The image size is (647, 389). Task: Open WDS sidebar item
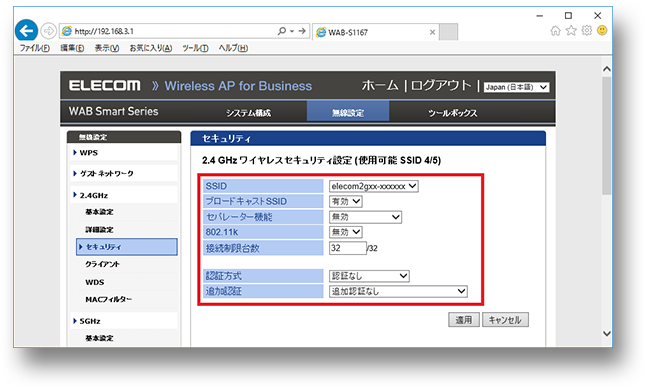point(95,283)
